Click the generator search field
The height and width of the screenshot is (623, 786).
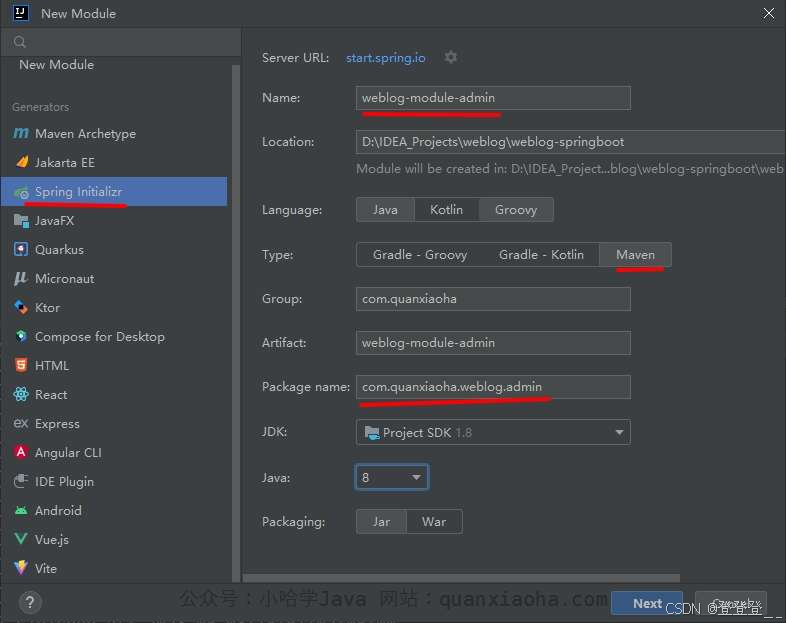coord(121,42)
